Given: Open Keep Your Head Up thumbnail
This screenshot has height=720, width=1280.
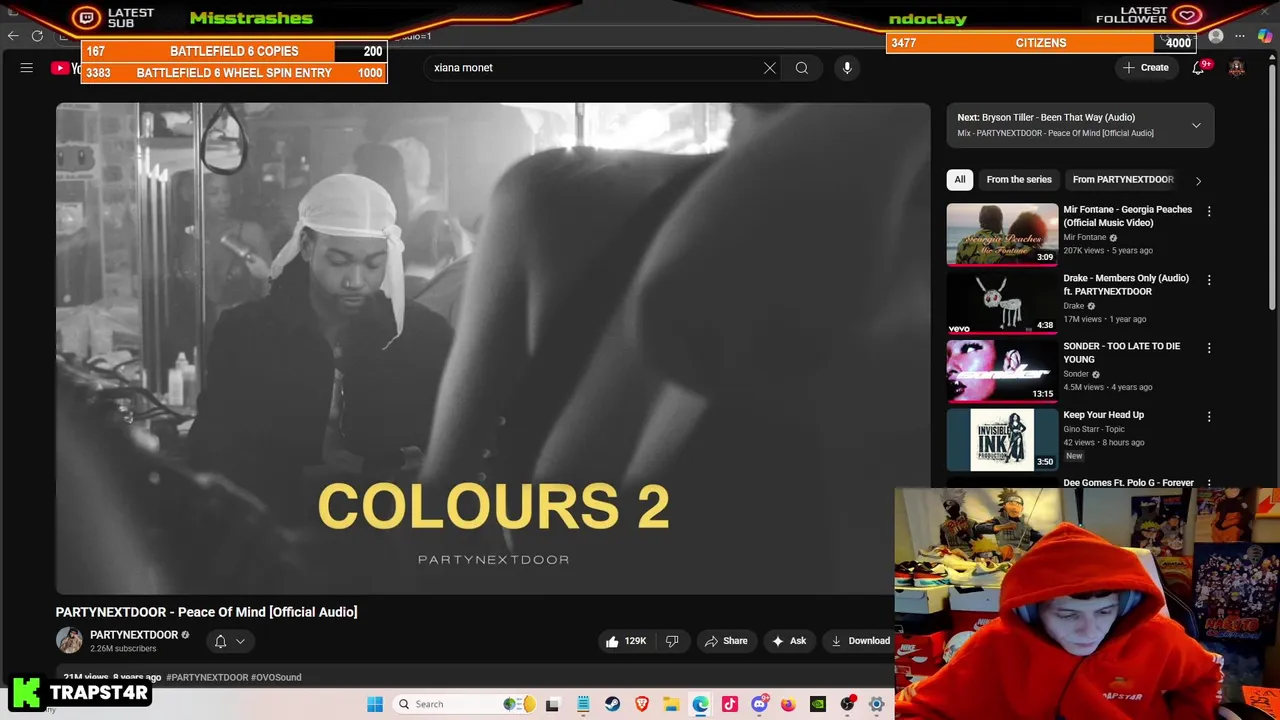Looking at the screenshot, I should (x=1002, y=440).
